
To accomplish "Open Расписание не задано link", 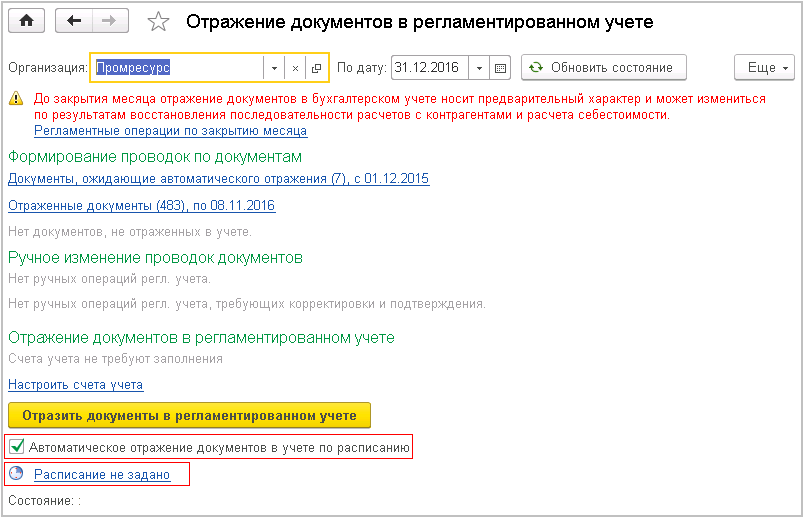I will [102, 474].
